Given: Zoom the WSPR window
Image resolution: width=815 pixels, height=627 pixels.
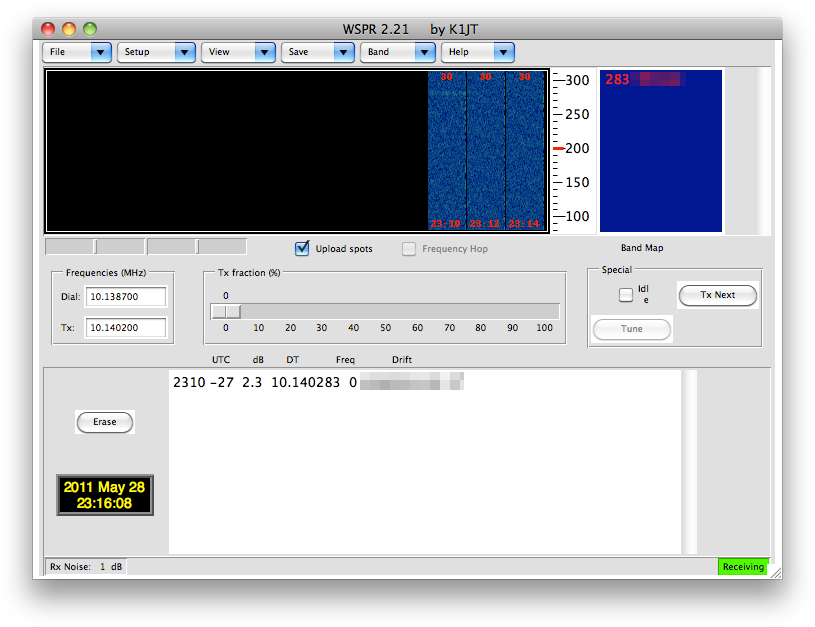Looking at the screenshot, I should (90, 29).
